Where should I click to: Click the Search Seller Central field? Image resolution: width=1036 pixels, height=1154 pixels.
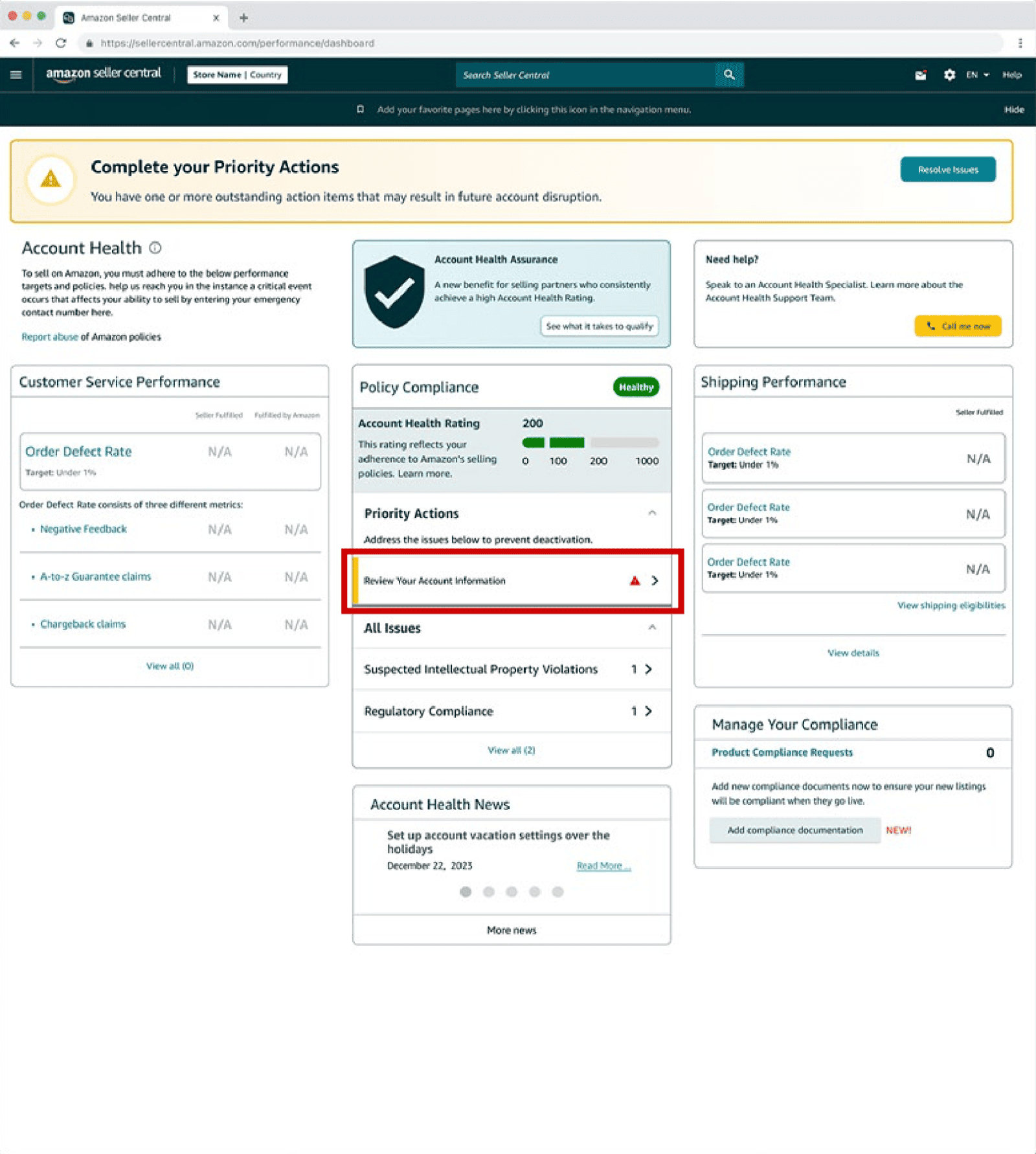tap(586, 75)
